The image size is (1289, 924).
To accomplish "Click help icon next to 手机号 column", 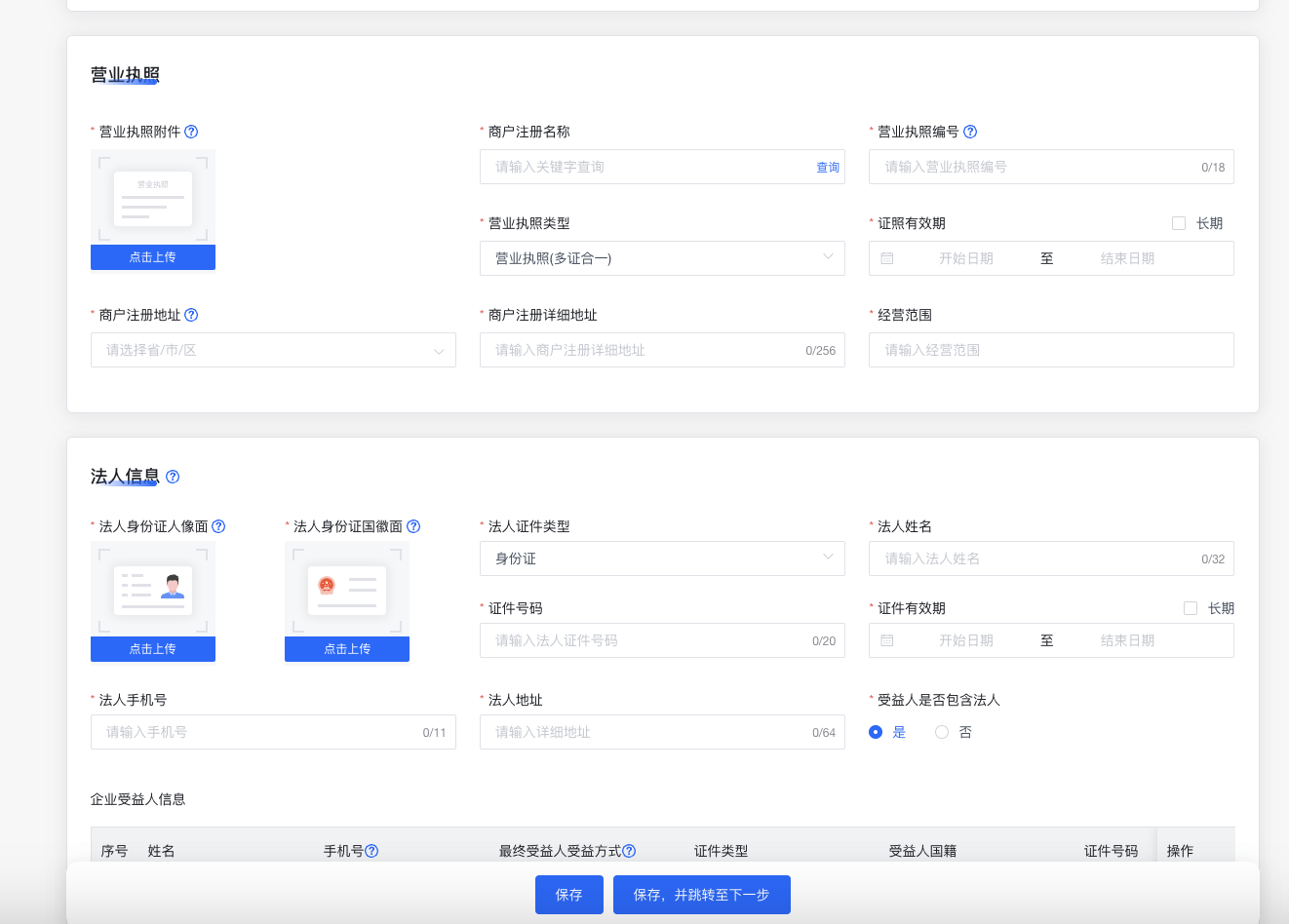I will (371, 851).
